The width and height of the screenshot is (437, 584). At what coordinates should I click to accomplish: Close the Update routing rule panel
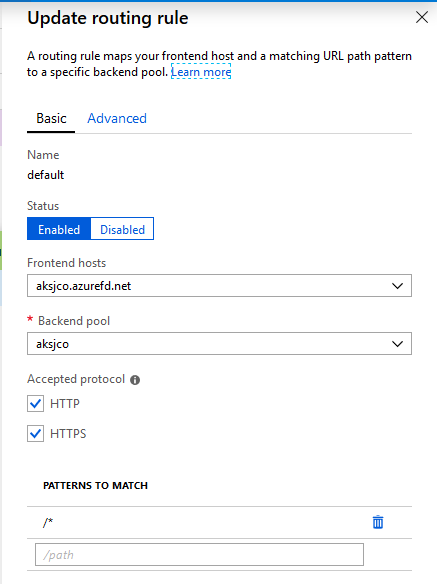[x=422, y=17]
